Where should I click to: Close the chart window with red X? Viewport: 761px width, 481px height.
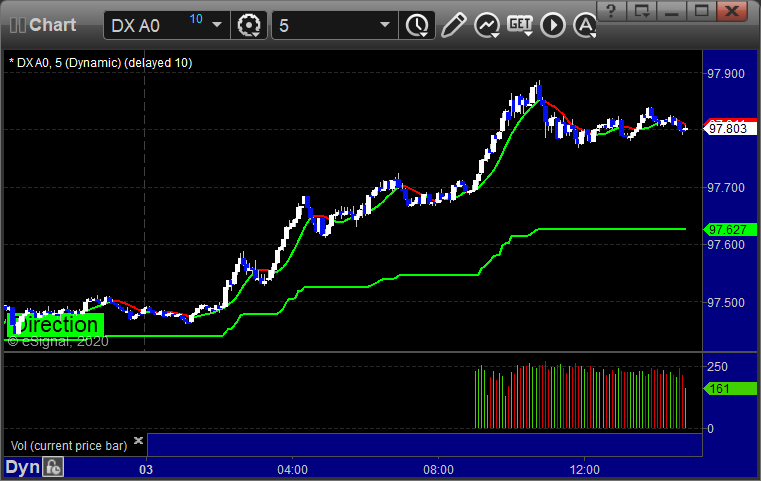click(x=732, y=11)
